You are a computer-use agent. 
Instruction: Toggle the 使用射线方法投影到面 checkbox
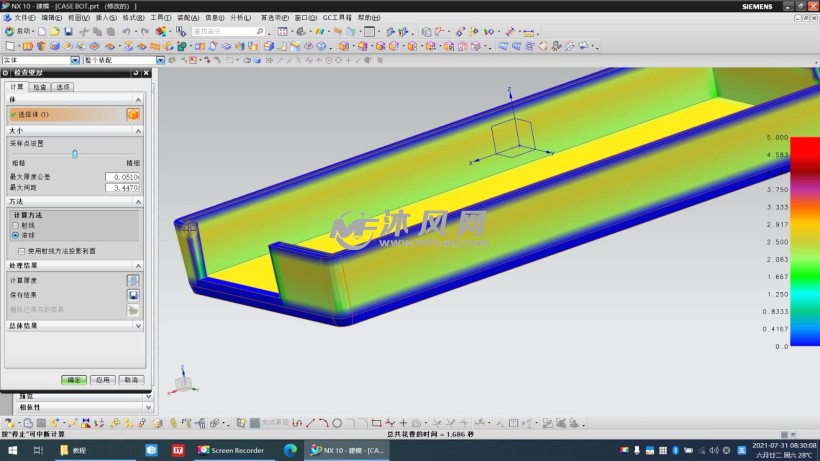point(21,251)
